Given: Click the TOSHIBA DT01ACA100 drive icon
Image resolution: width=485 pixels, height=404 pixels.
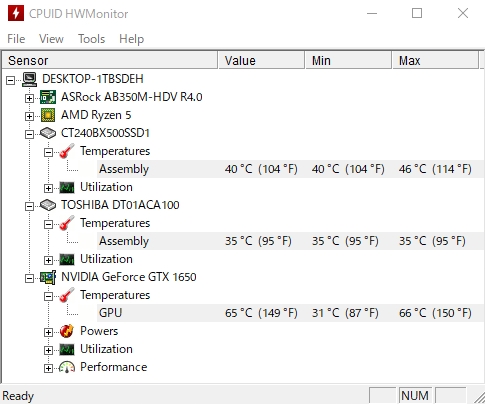Looking at the screenshot, I should pos(48,205).
